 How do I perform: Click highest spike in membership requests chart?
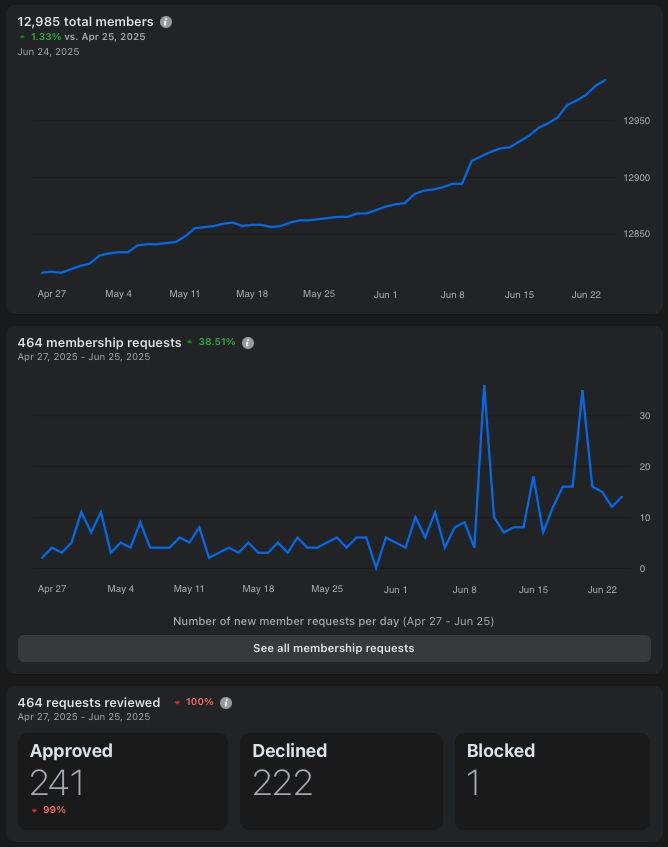484,385
